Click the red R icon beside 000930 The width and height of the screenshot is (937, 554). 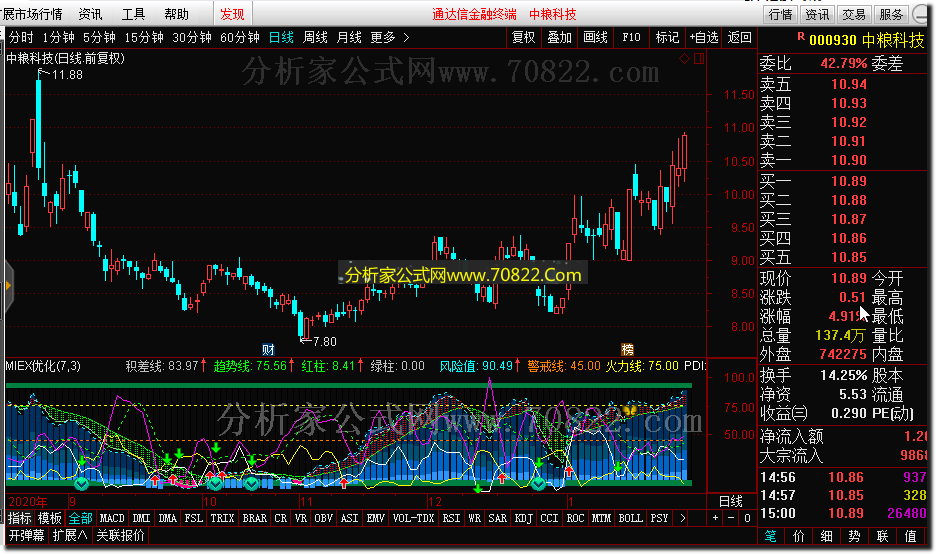(801, 37)
